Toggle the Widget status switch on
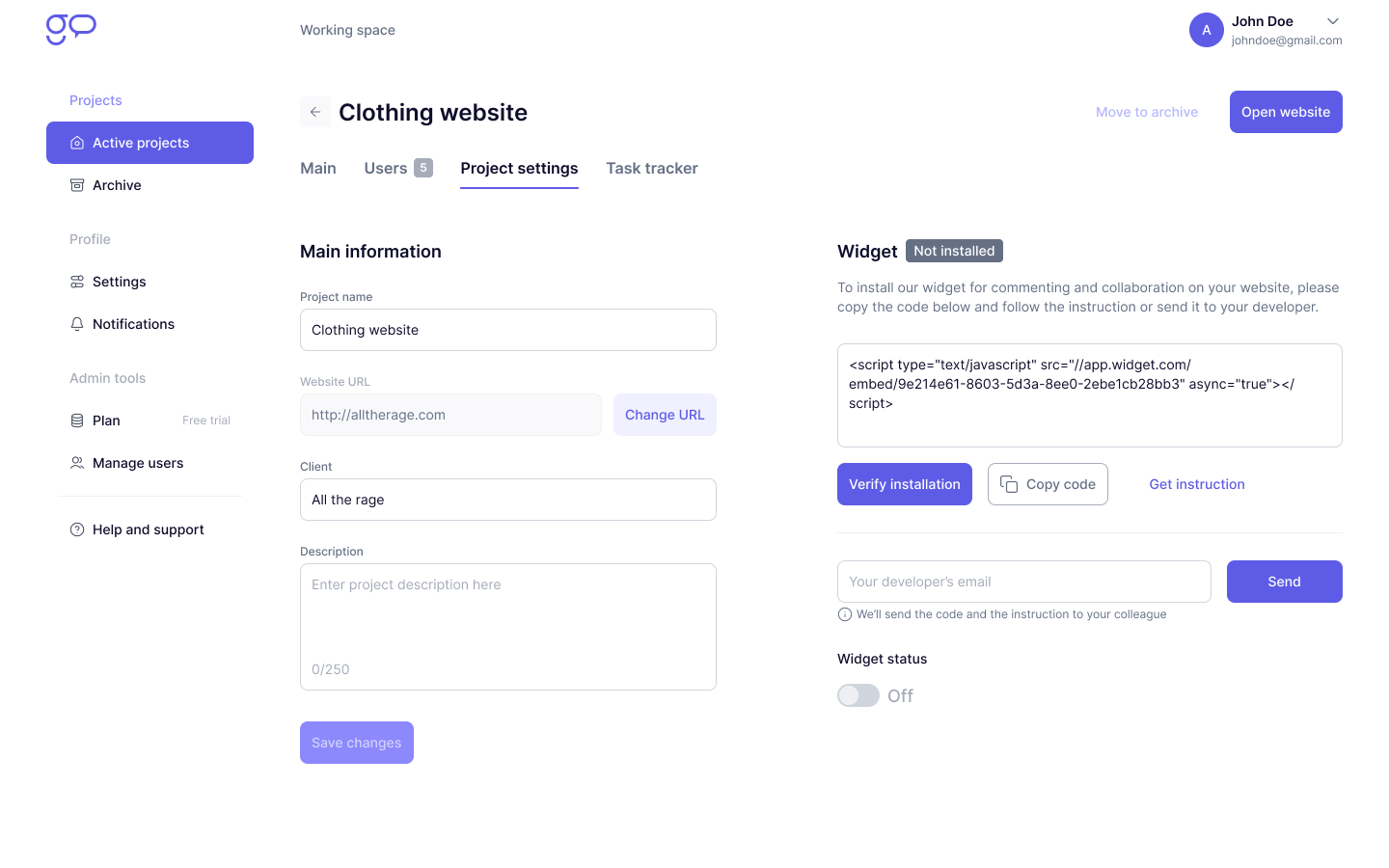The width and height of the screenshot is (1389, 868). [x=858, y=695]
